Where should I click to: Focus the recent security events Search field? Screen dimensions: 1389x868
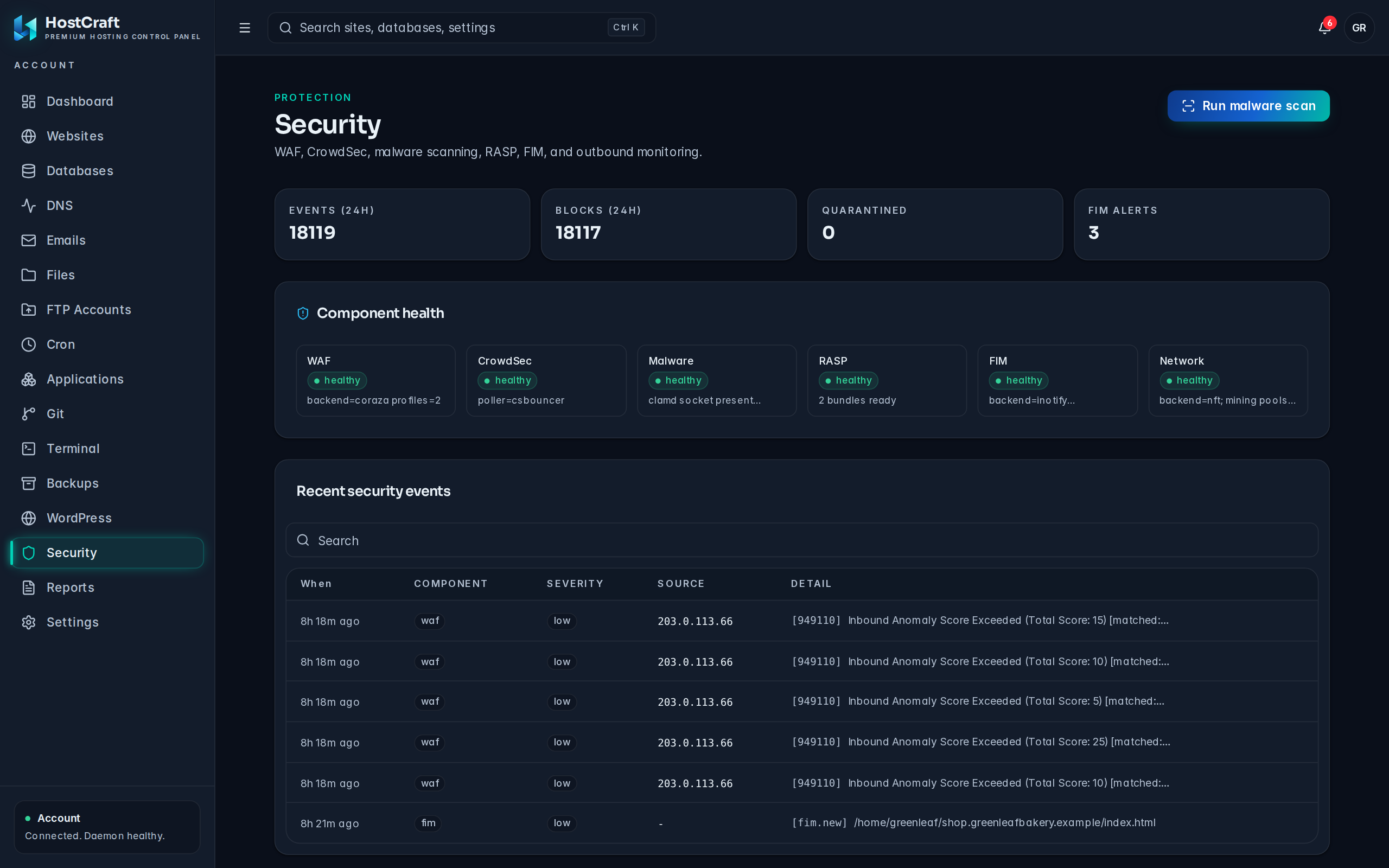coord(802,540)
